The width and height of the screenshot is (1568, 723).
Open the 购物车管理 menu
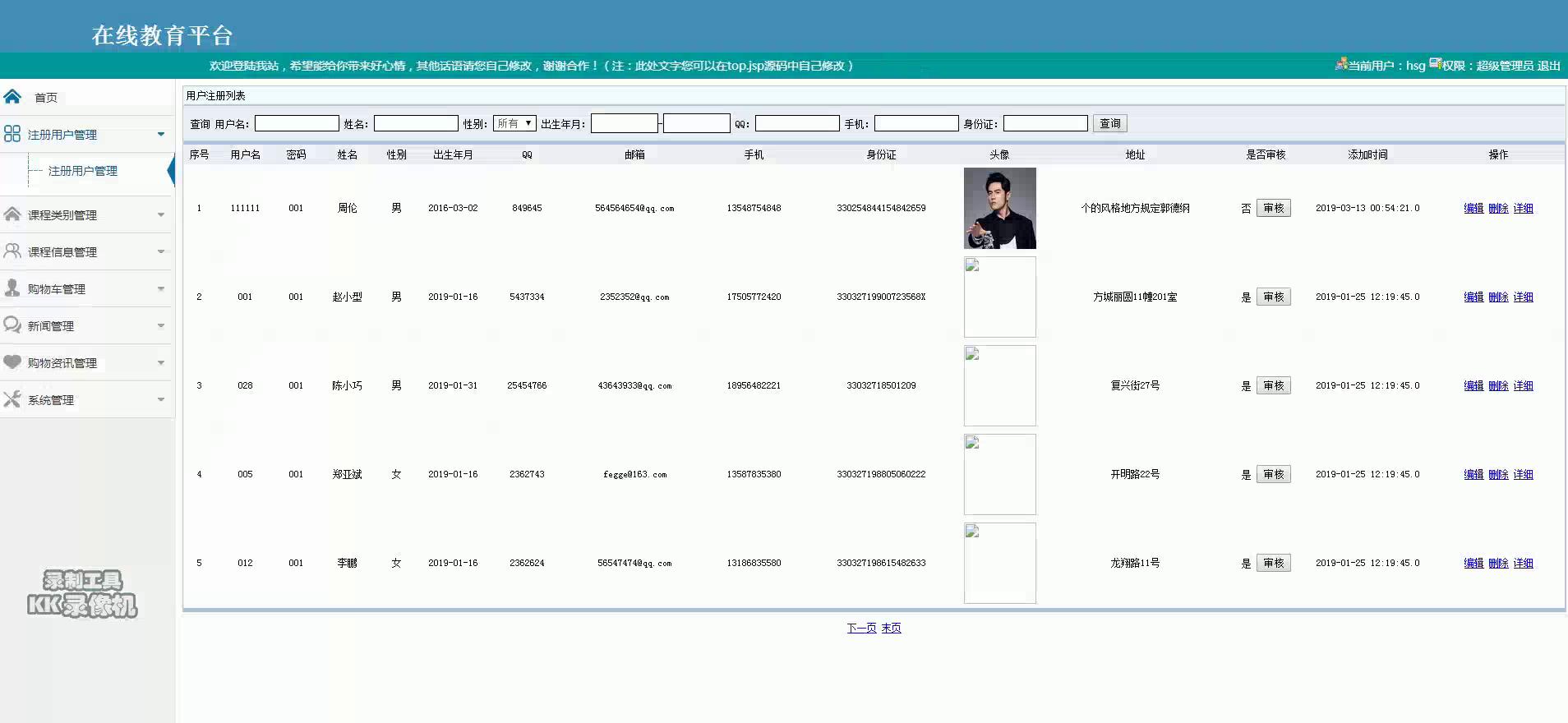click(57, 289)
